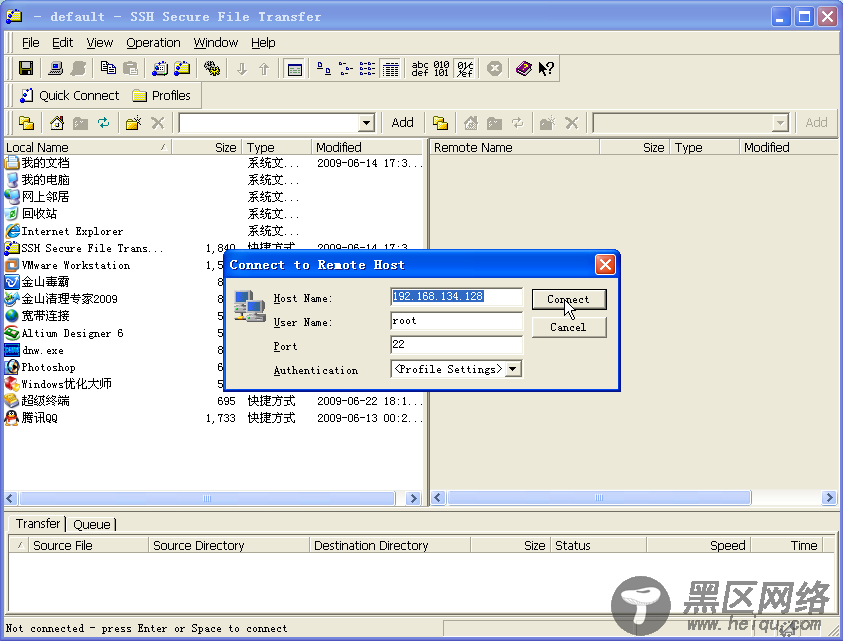
Task: Click the remote pane horizontal scrollbar thumb
Action: point(599,498)
